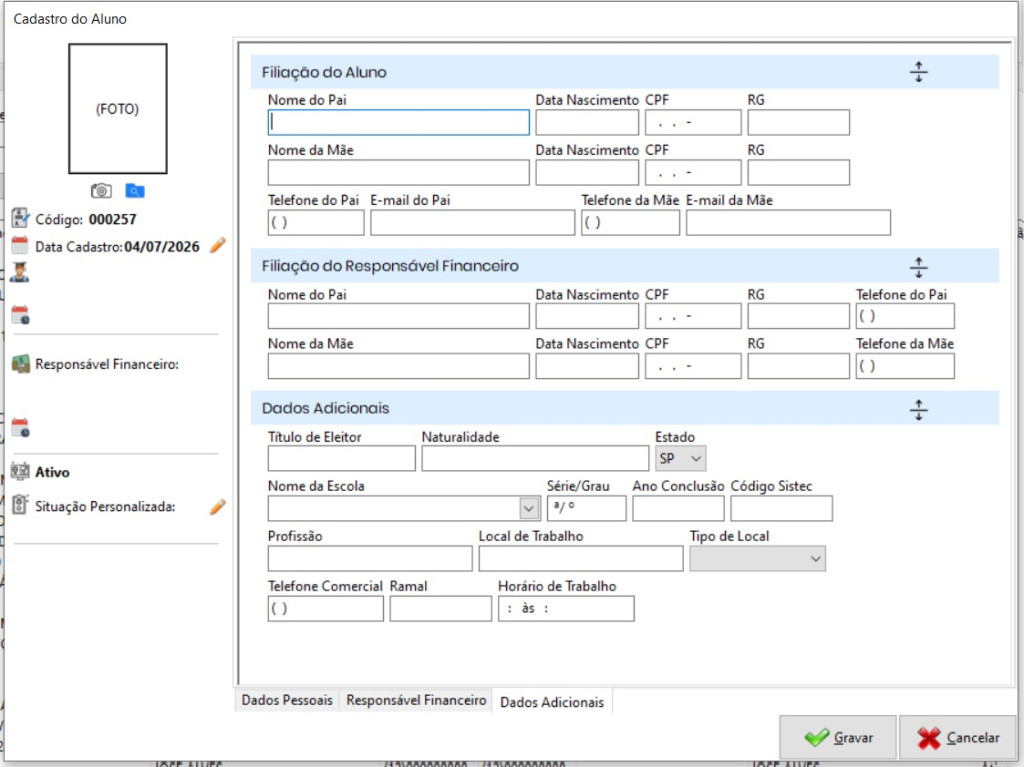1024x767 pixels.
Task: Click the Telefone Comercial field
Action: (x=325, y=608)
